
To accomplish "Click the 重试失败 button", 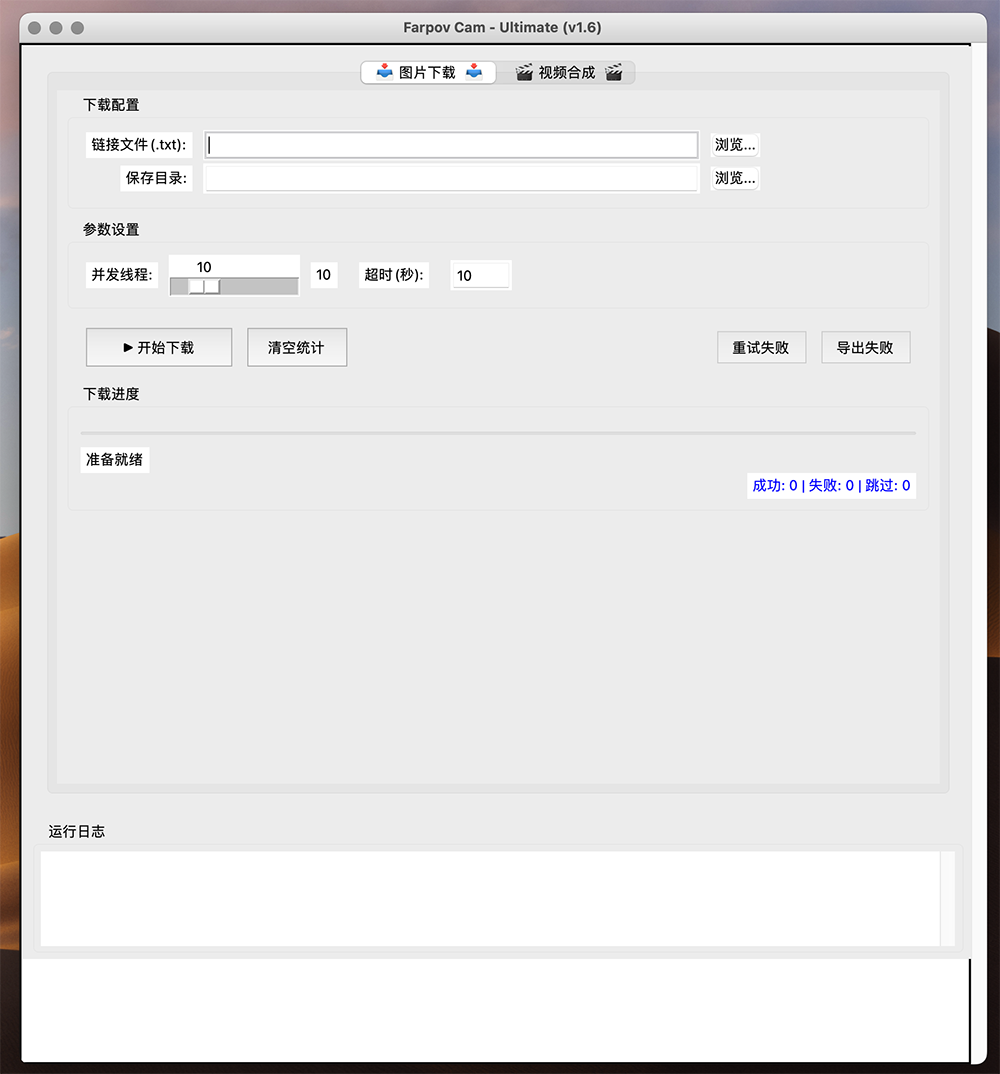I will click(x=761, y=348).
